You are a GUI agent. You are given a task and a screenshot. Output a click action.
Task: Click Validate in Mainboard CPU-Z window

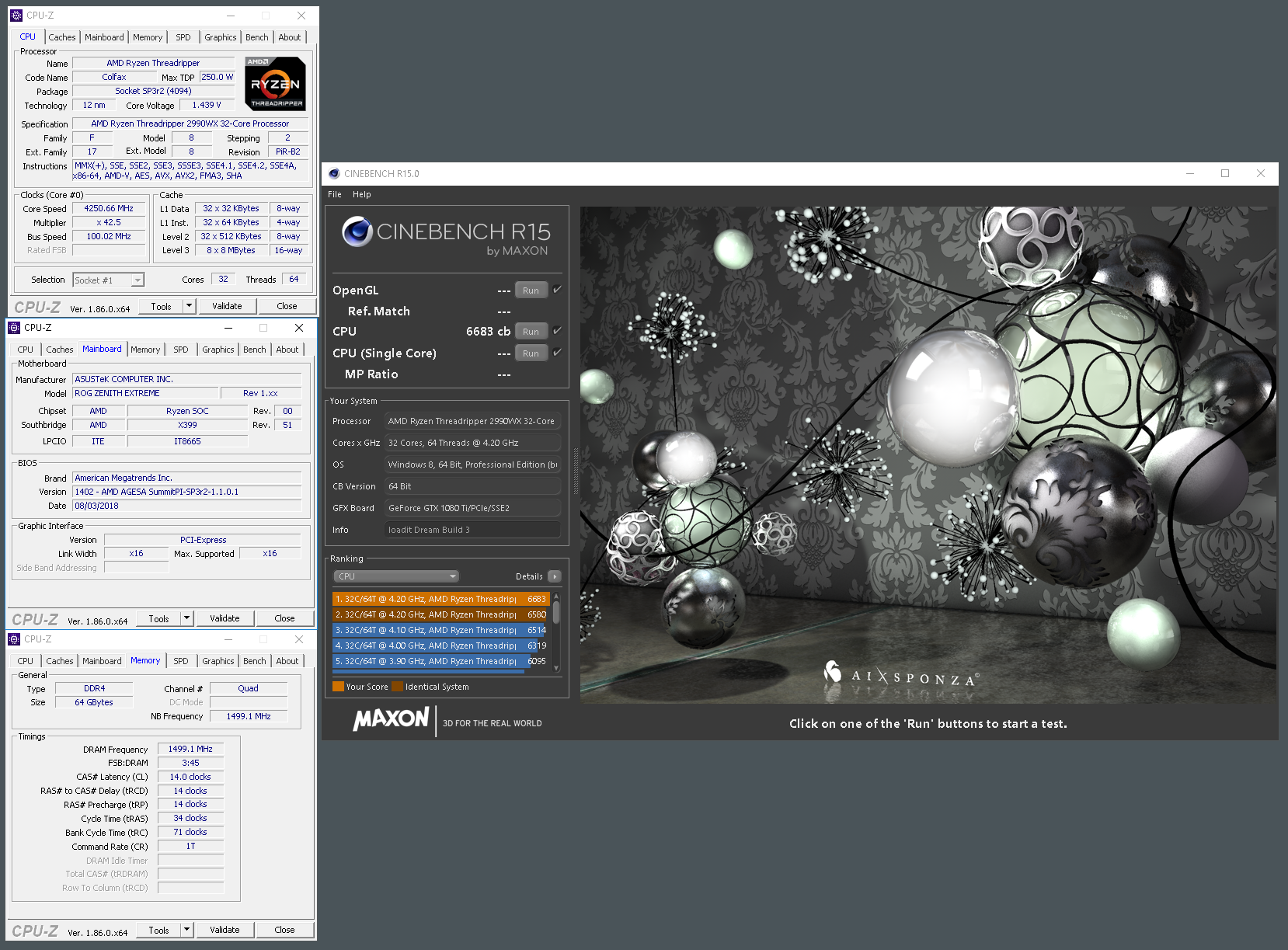225,618
